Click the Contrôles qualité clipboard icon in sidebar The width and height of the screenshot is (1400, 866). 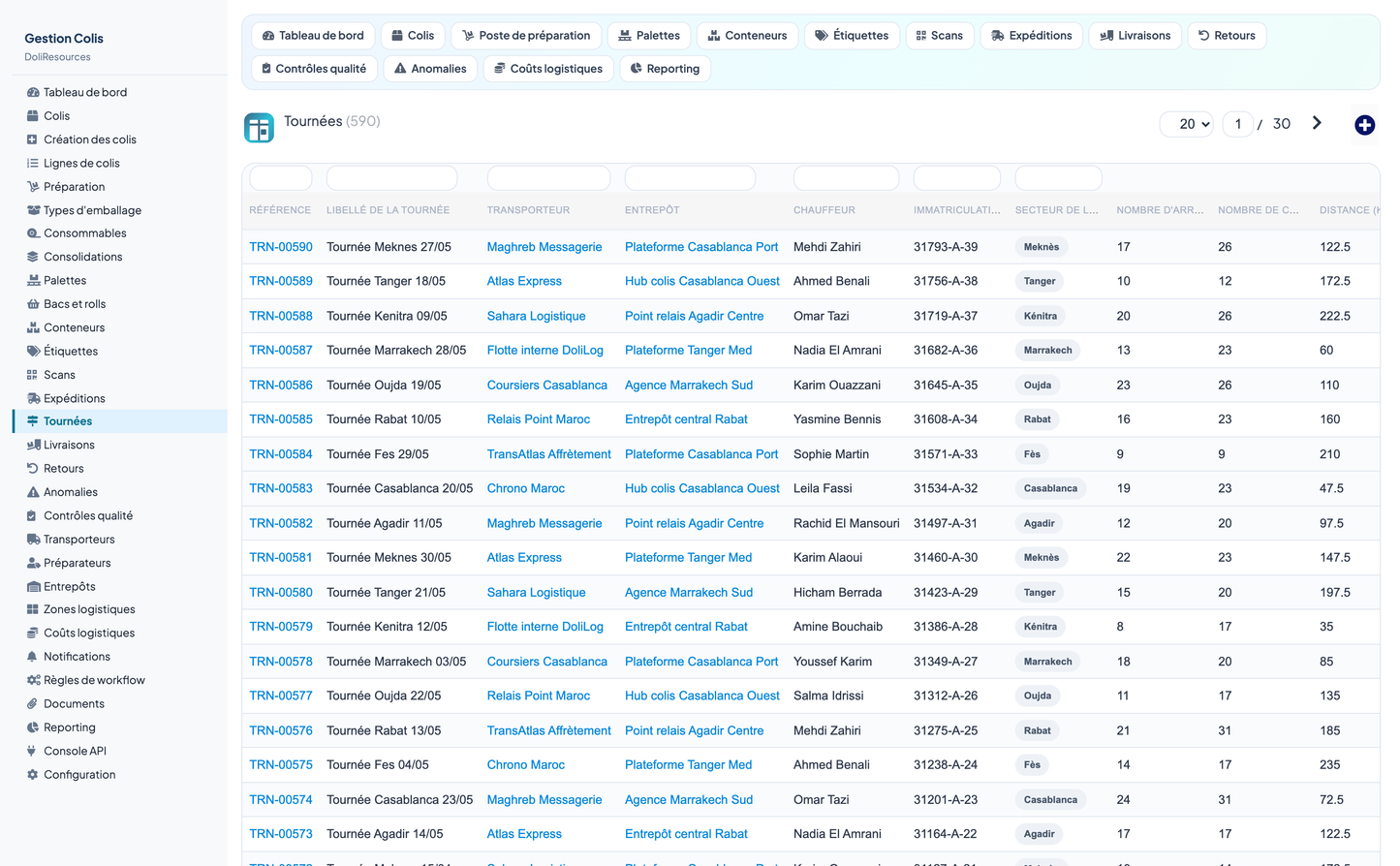coord(33,516)
